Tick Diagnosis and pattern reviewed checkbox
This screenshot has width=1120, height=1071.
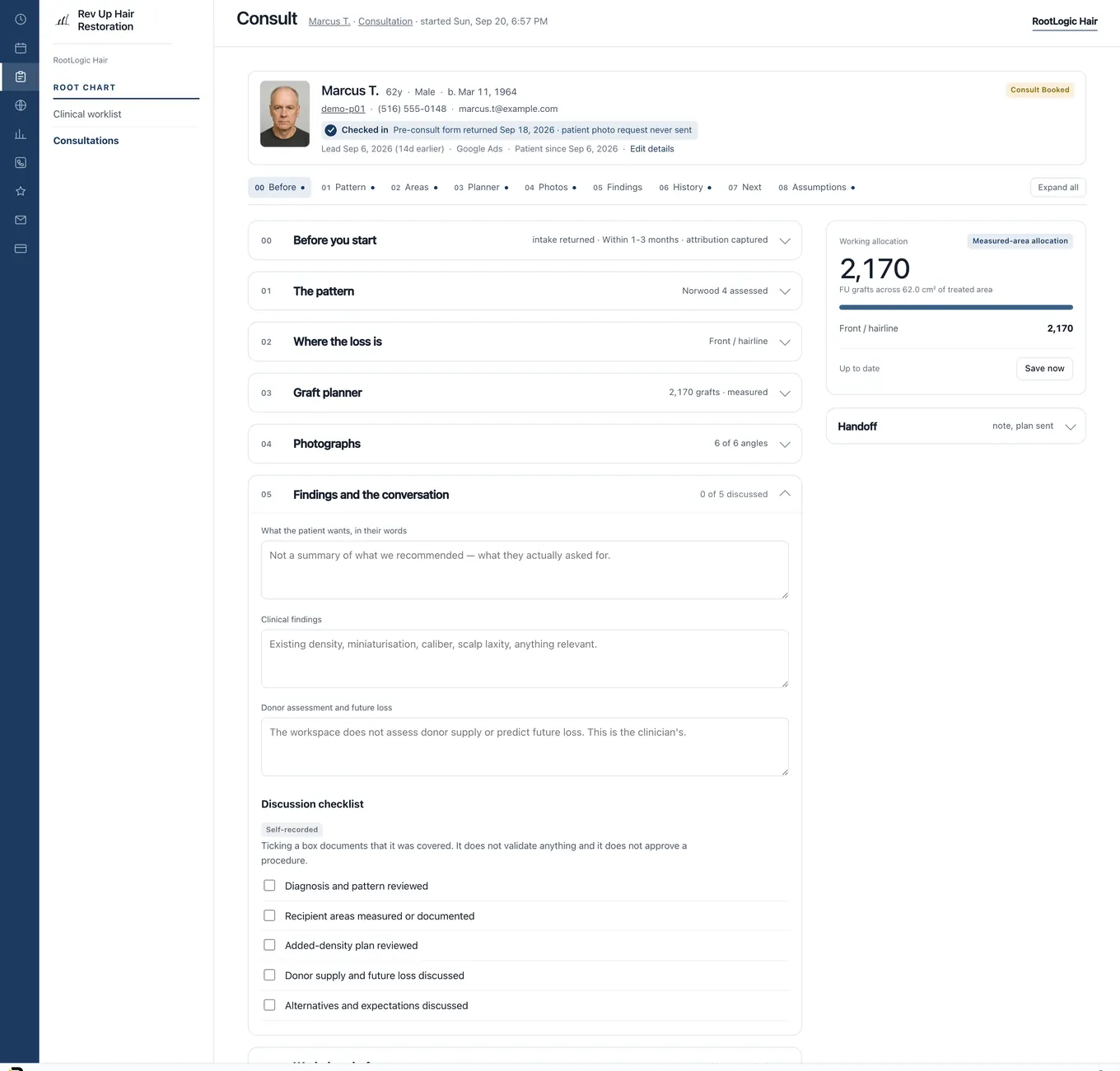tap(269, 886)
